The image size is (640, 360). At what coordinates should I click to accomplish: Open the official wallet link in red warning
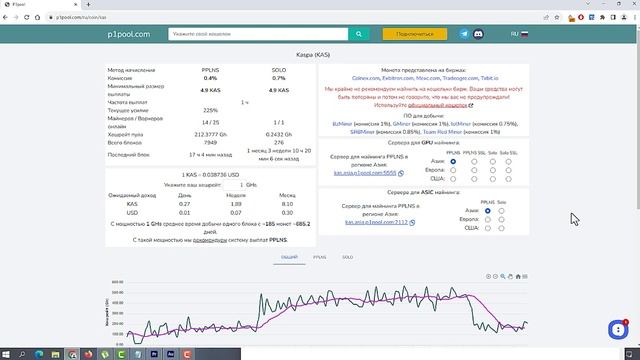pos(438,105)
